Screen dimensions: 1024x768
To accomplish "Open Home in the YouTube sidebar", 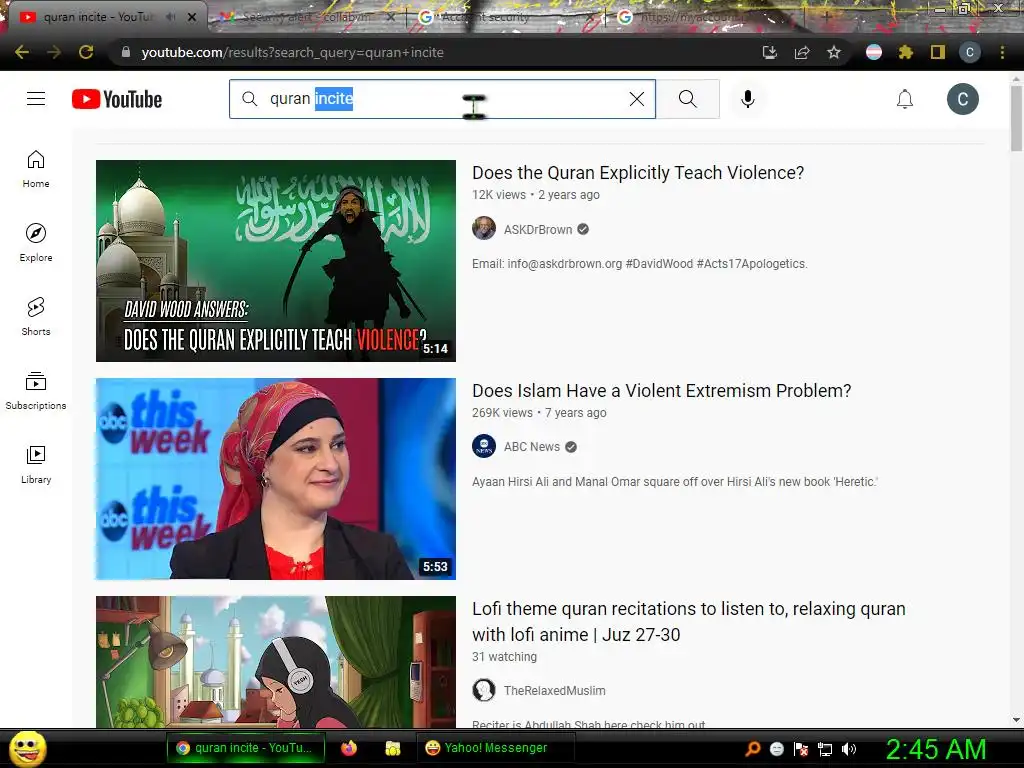I will (36, 169).
